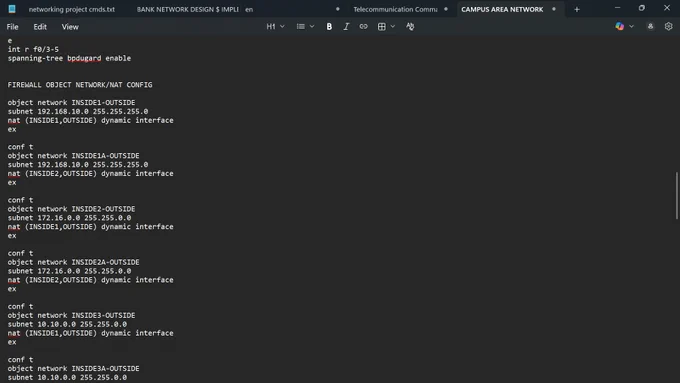This screenshot has height=383, width=680.
Task: Toggle bold formatting
Action: click(329, 26)
